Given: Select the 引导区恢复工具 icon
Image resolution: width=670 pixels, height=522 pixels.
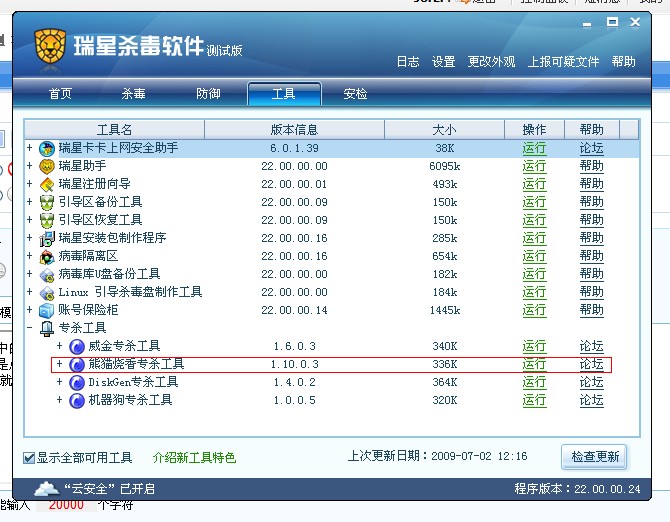Looking at the screenshot, I should (47, 220).
